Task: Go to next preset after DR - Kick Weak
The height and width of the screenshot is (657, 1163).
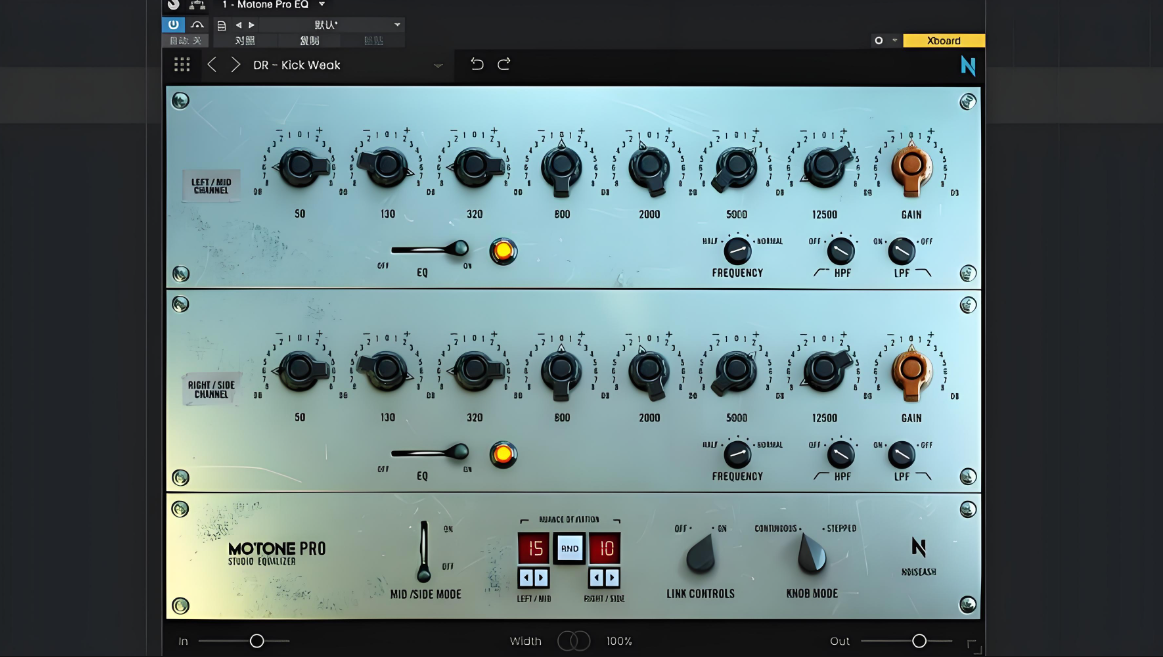Action: tap(235, 65)
